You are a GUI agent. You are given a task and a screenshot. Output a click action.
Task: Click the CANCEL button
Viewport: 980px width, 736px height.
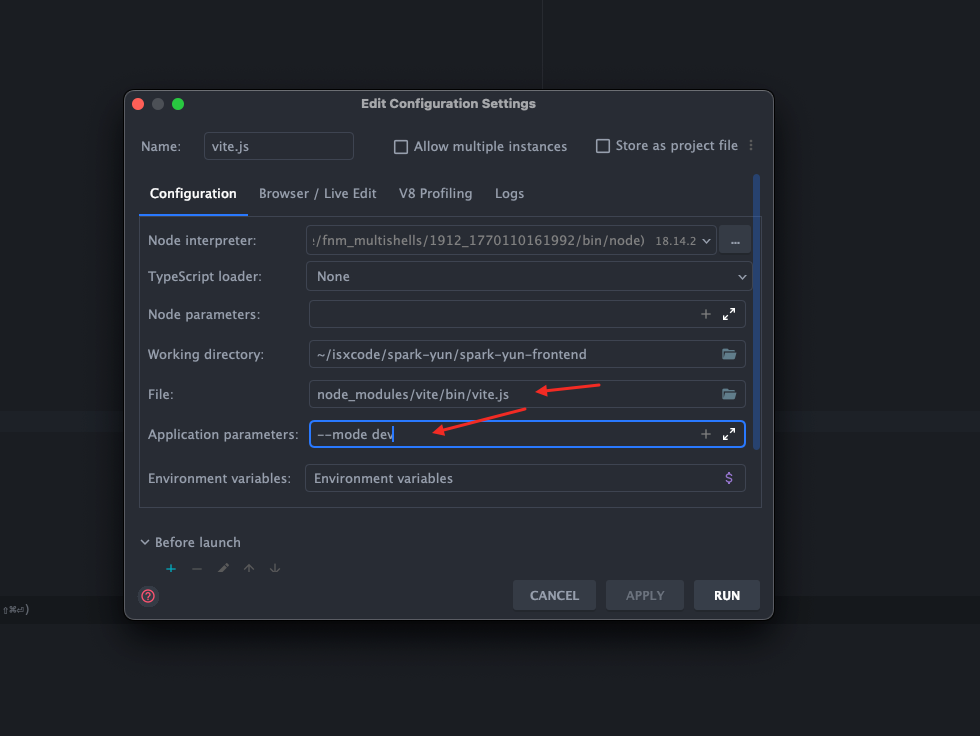[x=554, y=595]
